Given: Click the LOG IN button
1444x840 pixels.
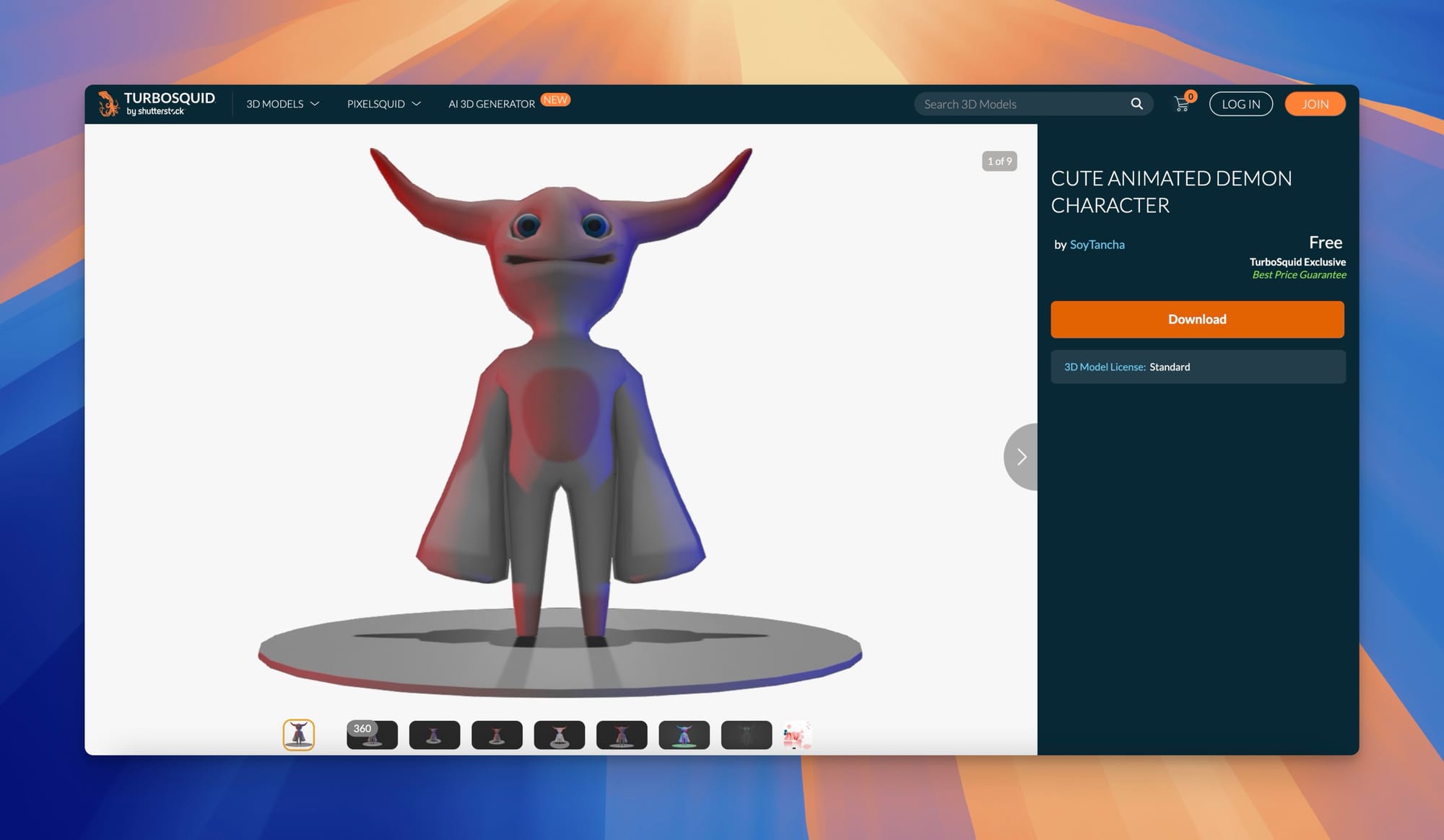Looking at the screenshot, I should pyautogui.click(x=1240, y=104).
